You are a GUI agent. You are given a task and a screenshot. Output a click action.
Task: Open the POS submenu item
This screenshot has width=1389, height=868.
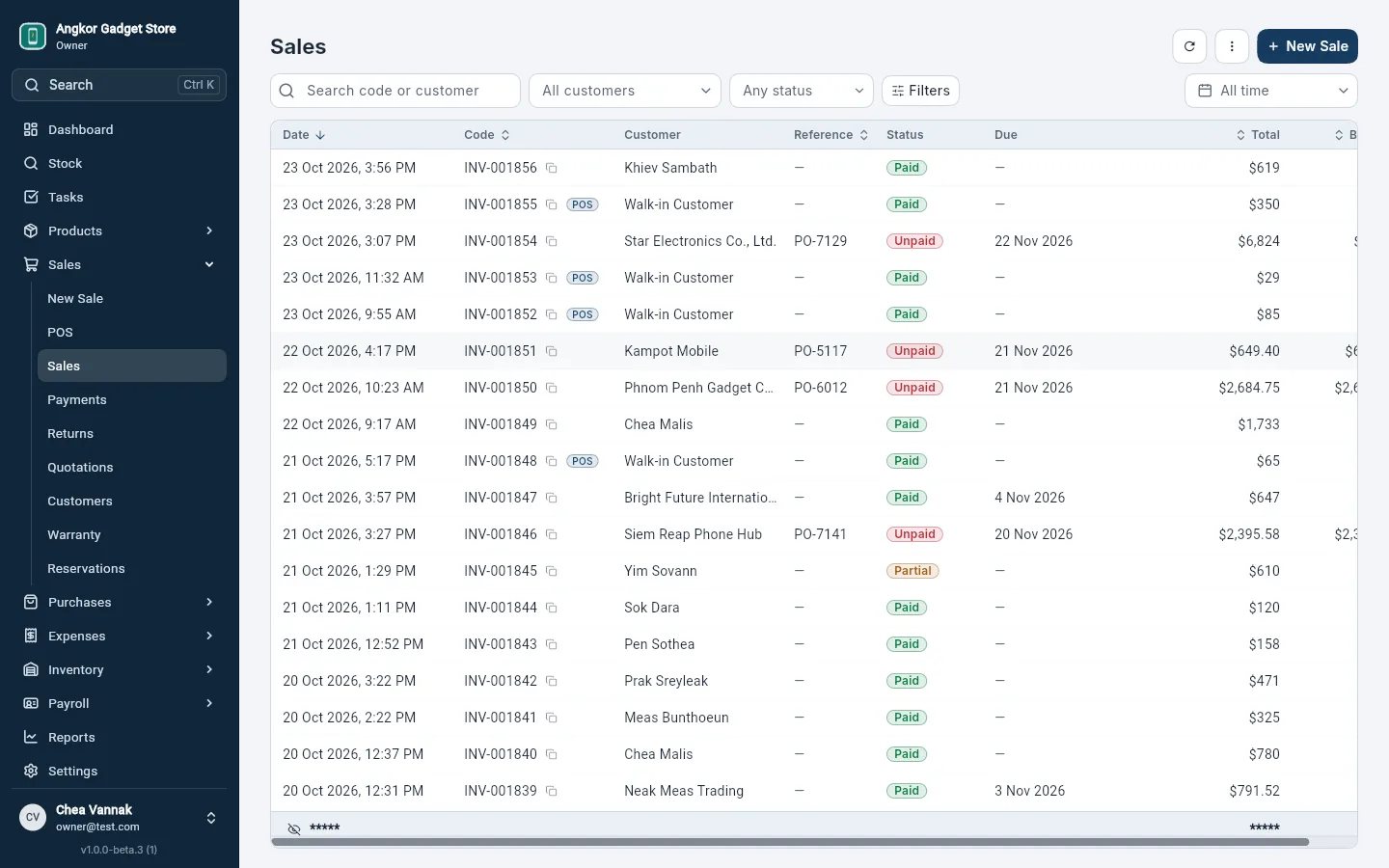132,332
